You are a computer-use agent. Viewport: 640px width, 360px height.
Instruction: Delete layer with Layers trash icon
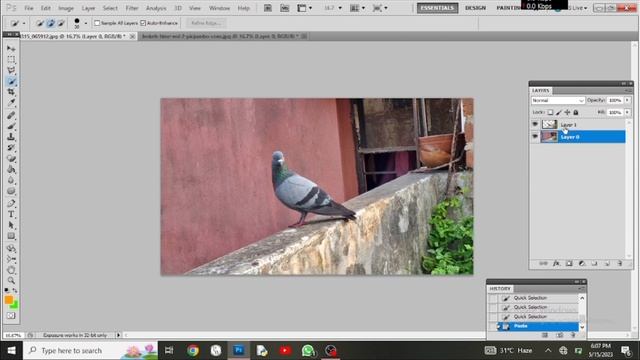coord(620,264)
